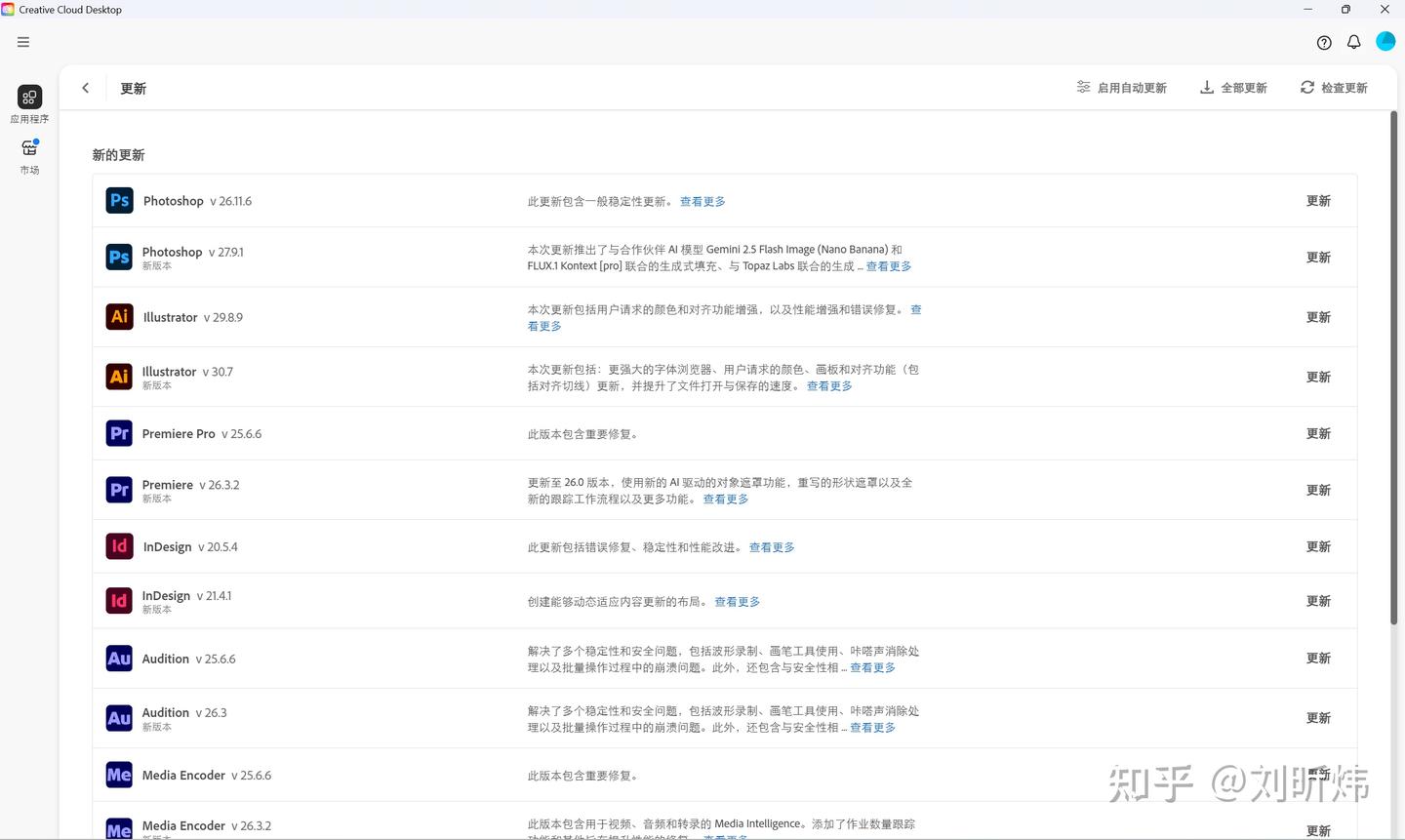
Task: Select 应用程序 in the left sidebar
Action: 29,104
